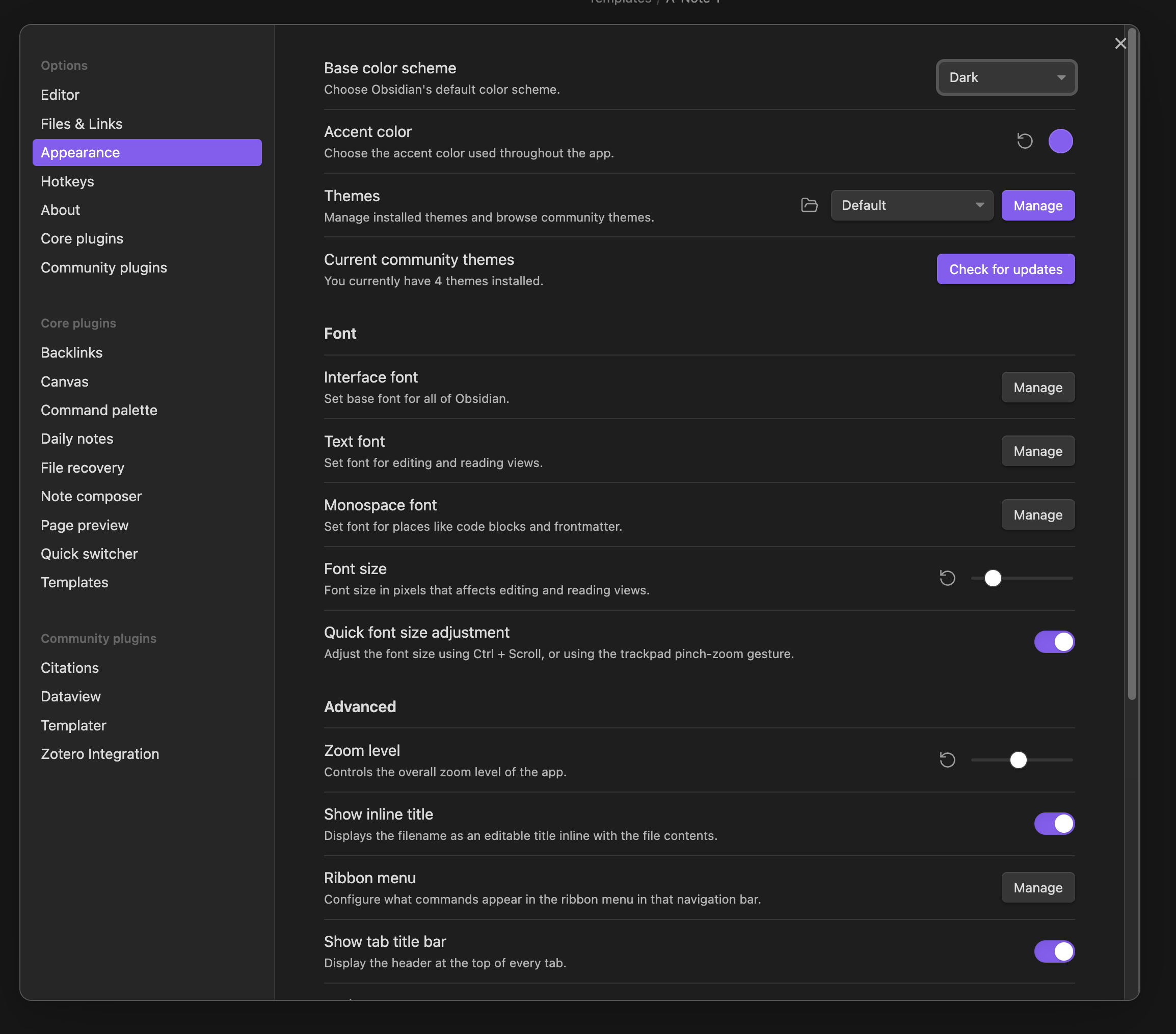Turn off Show tab title bar
The width and height of the screenshot is (1176, 1034).
[x=1053, y=951]
